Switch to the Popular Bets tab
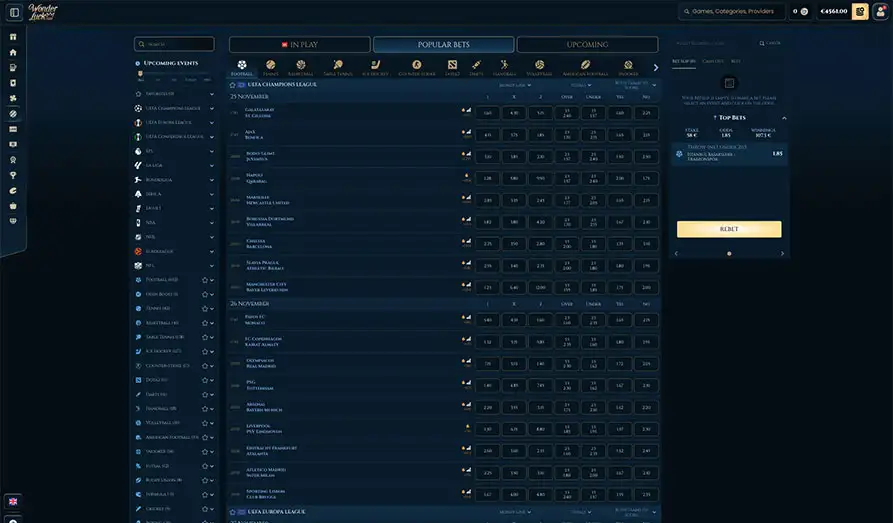Viewport: 893px width, 523px height. tap(444, 44)
